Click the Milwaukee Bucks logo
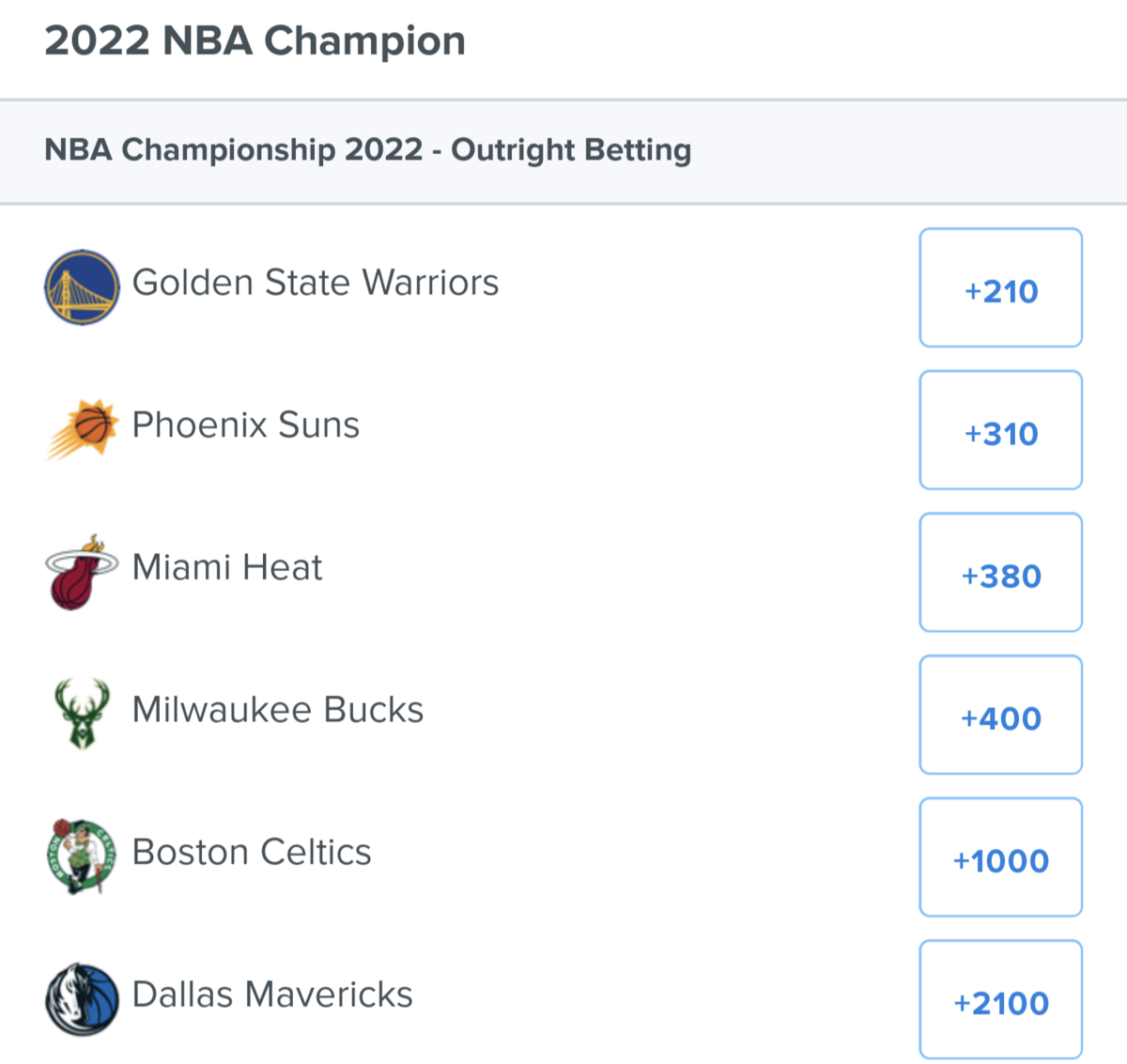This screenshot has width=1127, height=1064. point(82,714)
